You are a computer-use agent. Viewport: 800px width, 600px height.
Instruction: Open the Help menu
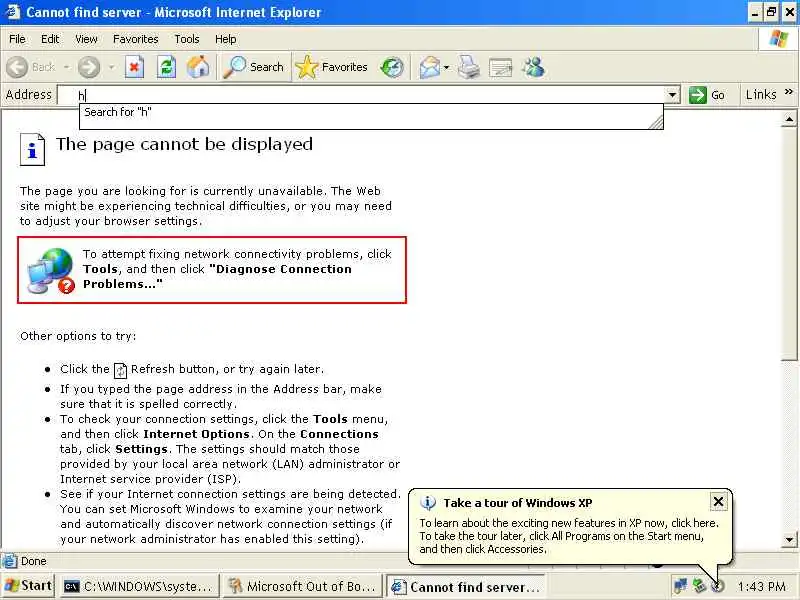[225, 39]
